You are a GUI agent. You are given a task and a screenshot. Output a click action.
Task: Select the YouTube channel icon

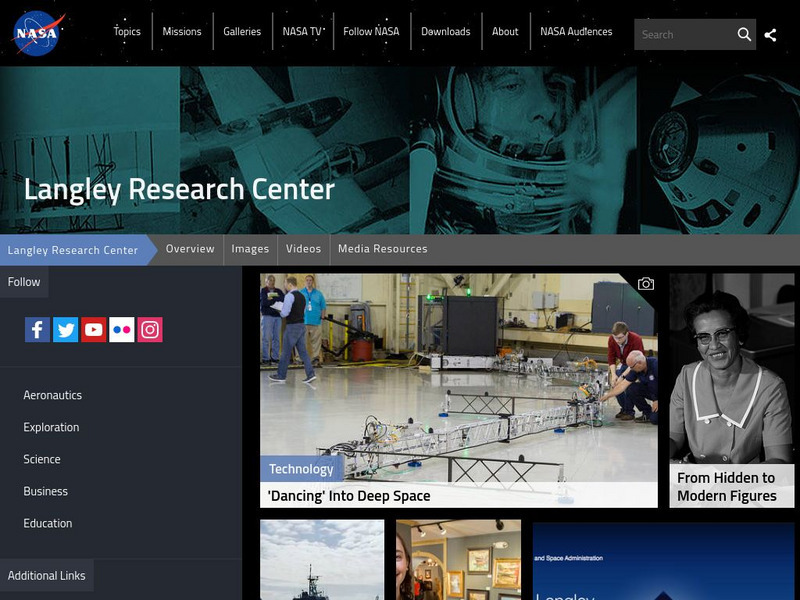click(93, 328)
